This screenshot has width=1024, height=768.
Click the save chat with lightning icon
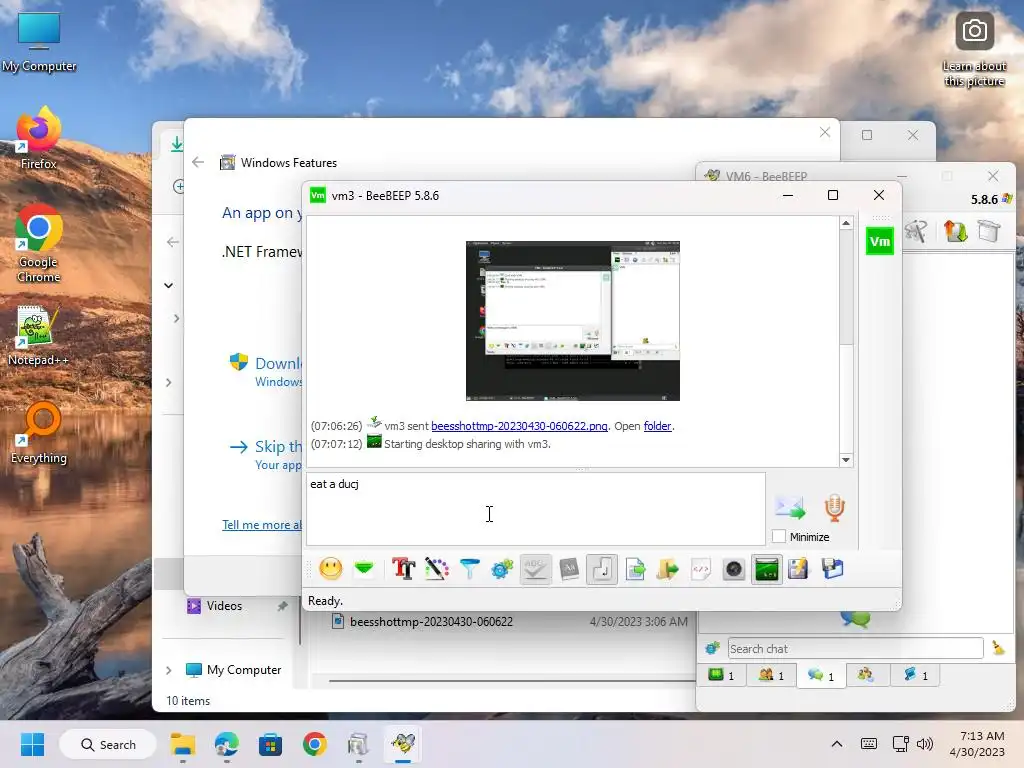click(x=799, y=569)
